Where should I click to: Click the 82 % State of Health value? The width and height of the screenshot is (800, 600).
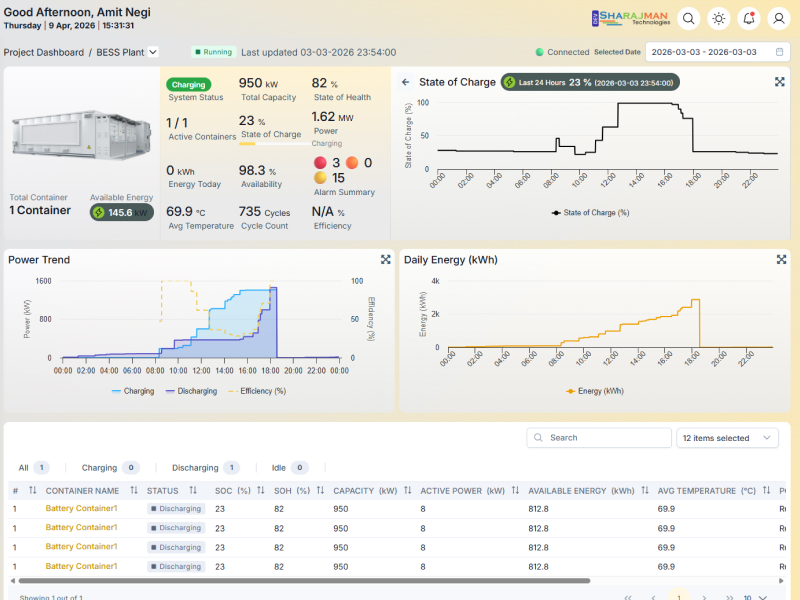click(325, 83)
